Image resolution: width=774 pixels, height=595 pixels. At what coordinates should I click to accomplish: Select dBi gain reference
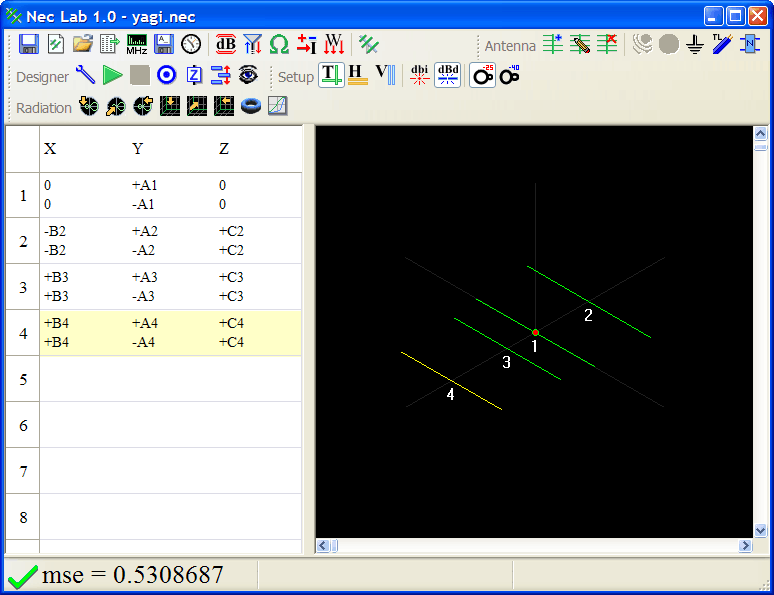[x=420, y=76]
